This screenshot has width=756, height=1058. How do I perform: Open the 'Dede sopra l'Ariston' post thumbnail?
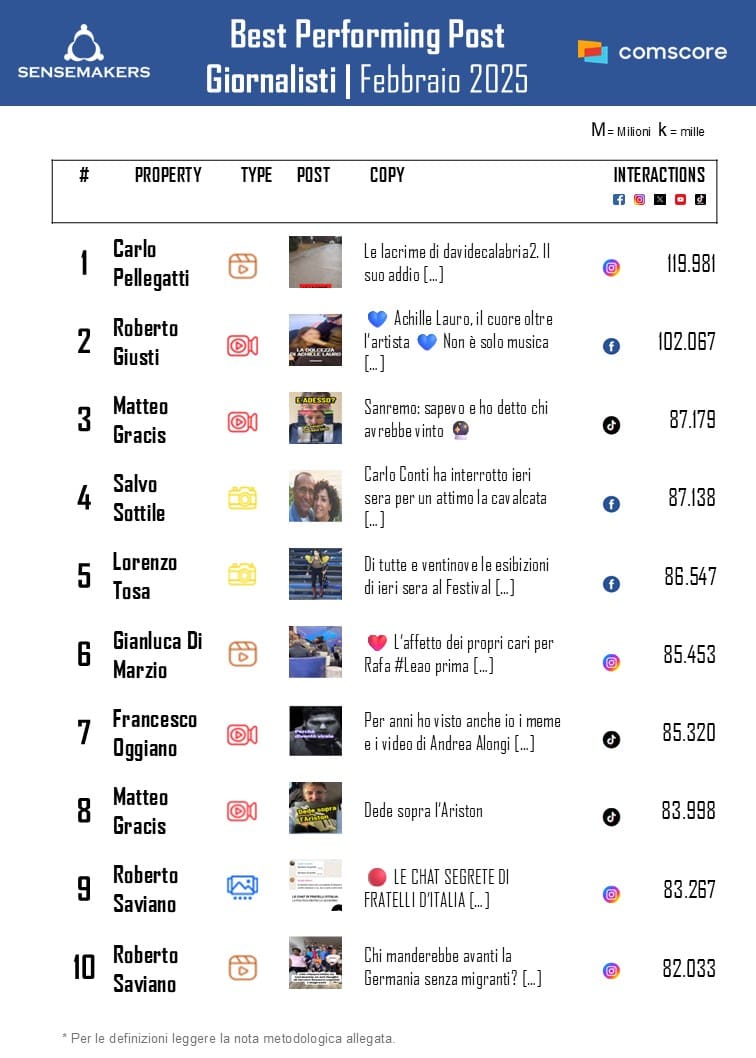pyautogui.click(x=315, y=808)
